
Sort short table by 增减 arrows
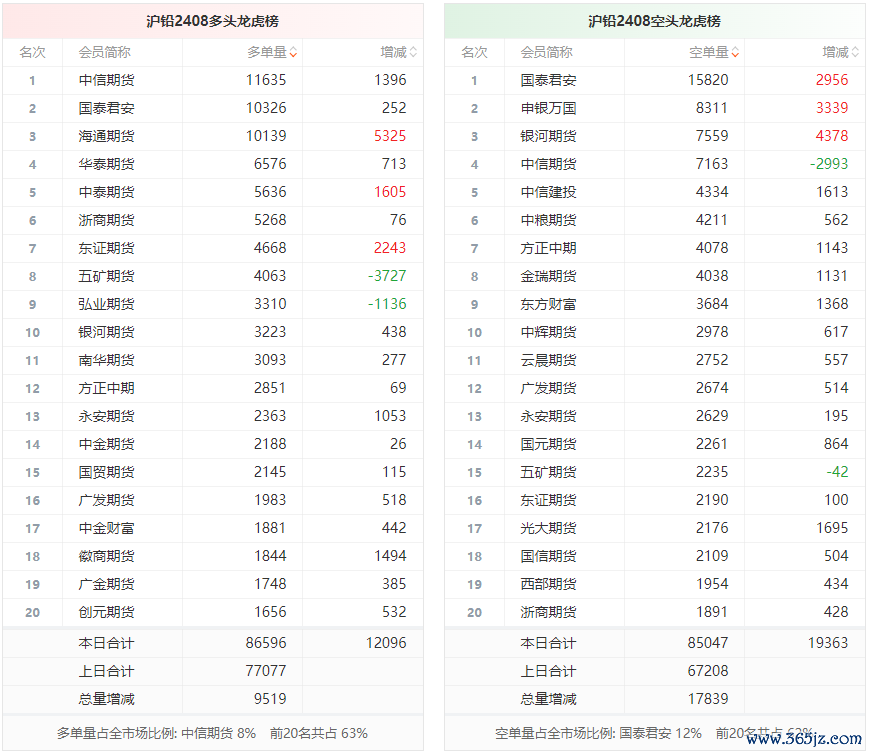pyautogui.click(x=855, y=53)
